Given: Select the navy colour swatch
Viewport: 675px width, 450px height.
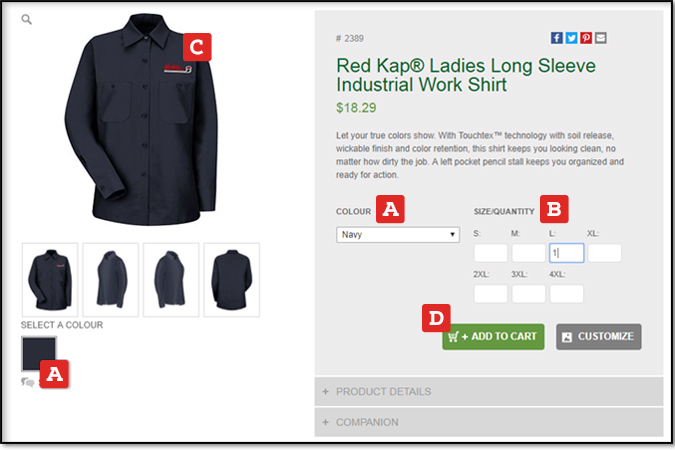Looking at the screenshot, I should (x=39, y=354).
